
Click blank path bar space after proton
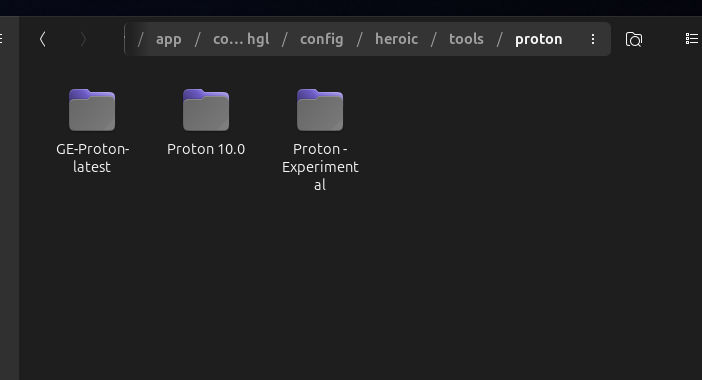click(x=575, y=39)
